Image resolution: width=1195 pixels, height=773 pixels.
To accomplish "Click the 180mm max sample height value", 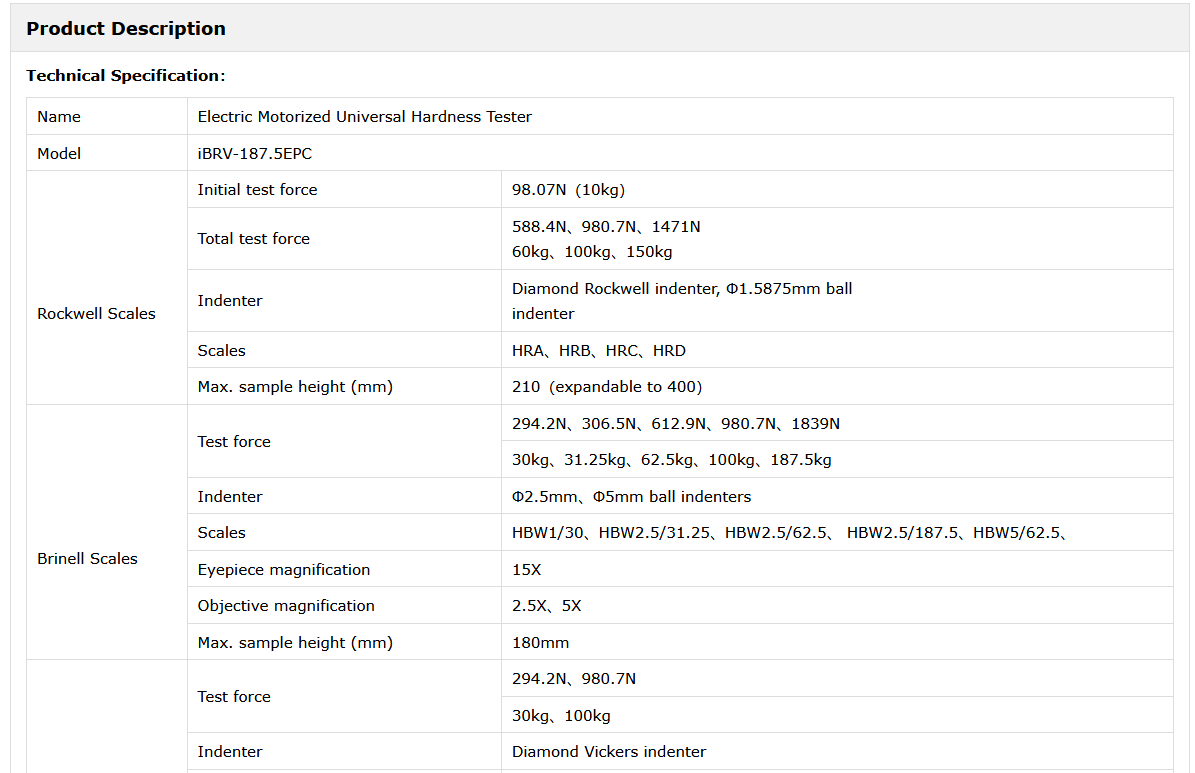I will point(540,643).
